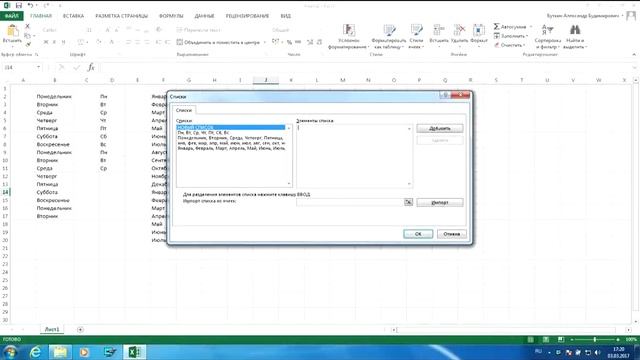Toggle italic К formatting
The image size is (640, 360).
[x=55, y=42]
